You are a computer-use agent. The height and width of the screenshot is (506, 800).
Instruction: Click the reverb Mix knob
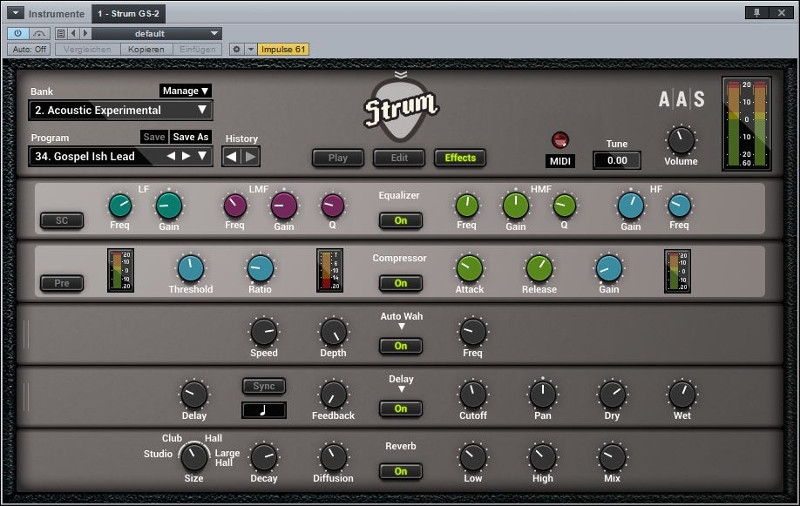(x=612, y=457)
